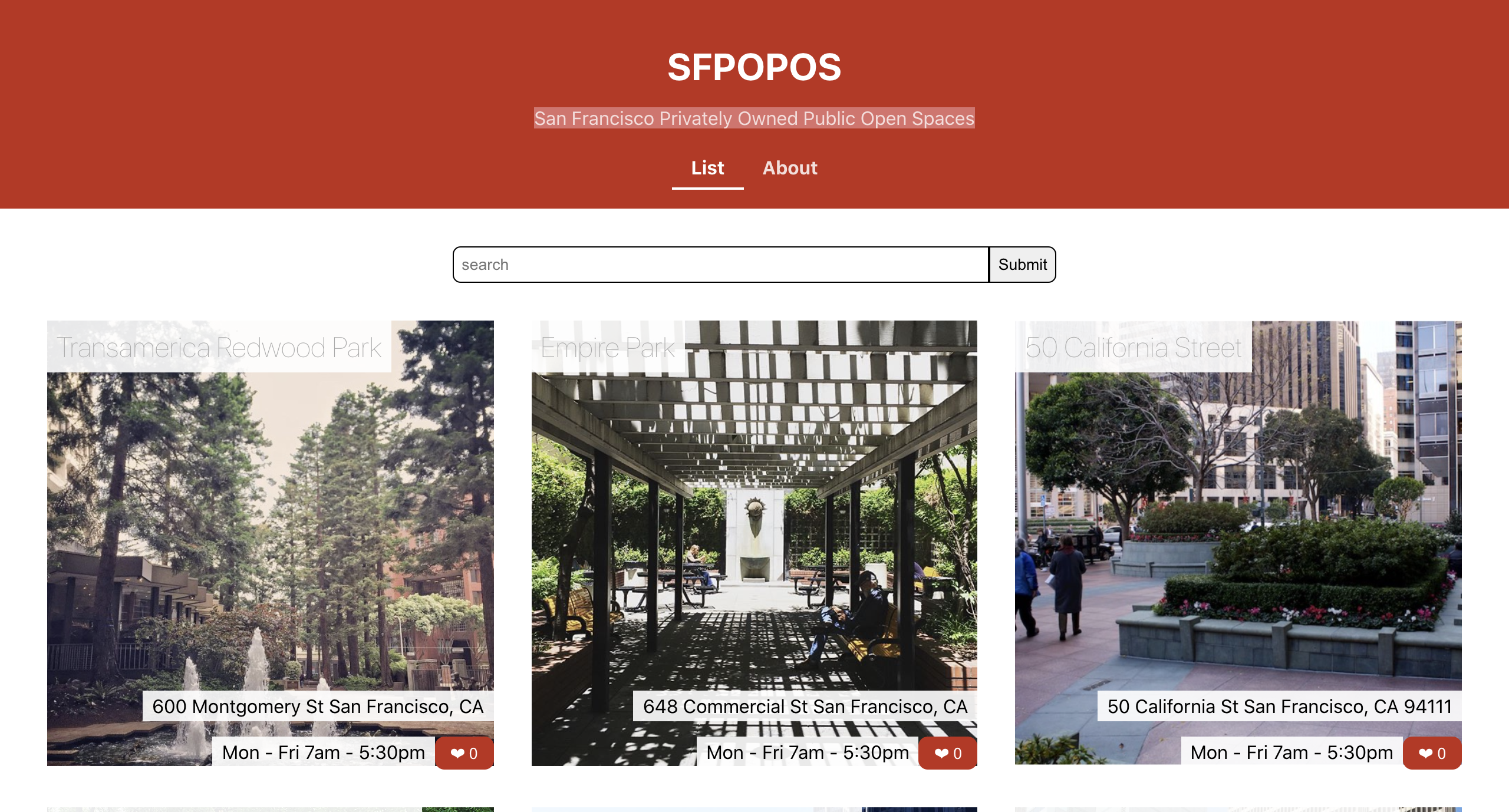Click Empire Park's Mon - Fri hours label

tap(808, 752)
